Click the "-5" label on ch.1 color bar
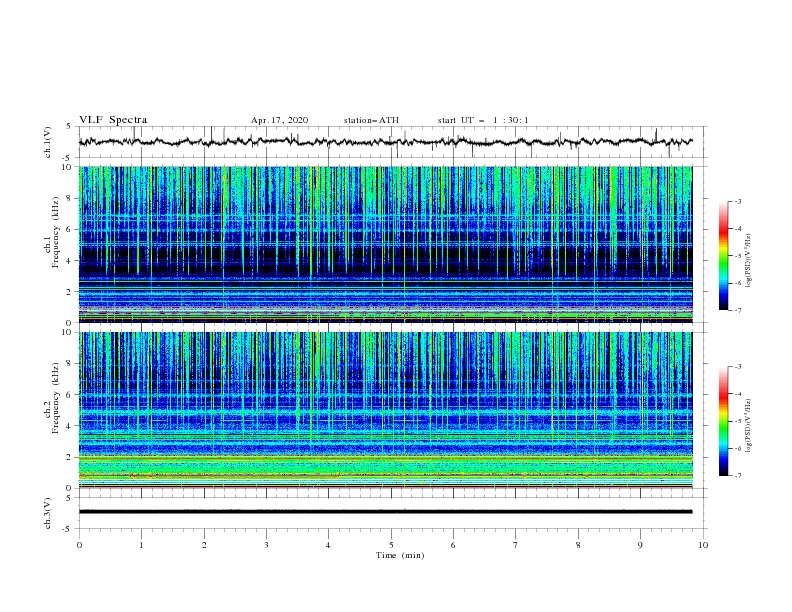The height and width of the screenshot is (612, 792). pos(737,256)
